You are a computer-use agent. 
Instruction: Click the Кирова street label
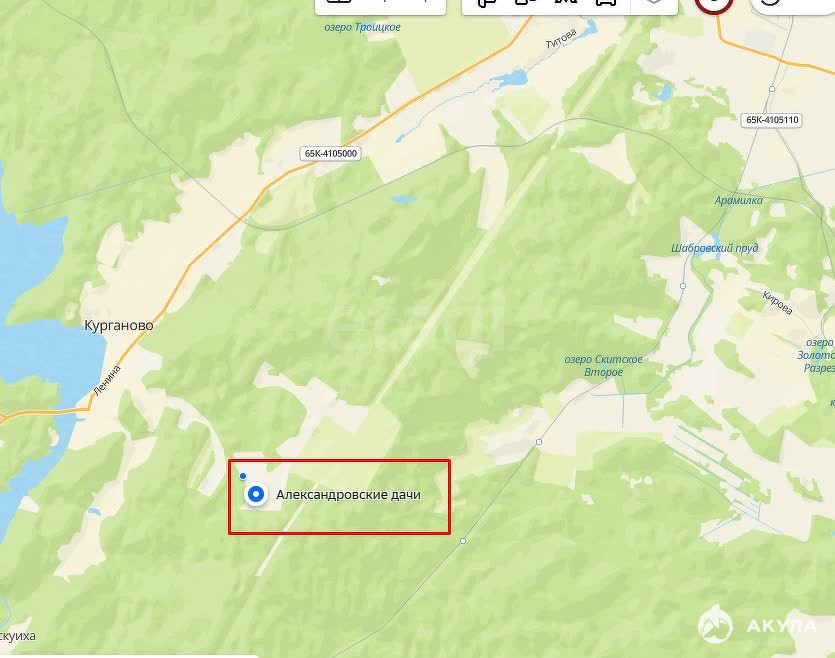tap(777, 303)
